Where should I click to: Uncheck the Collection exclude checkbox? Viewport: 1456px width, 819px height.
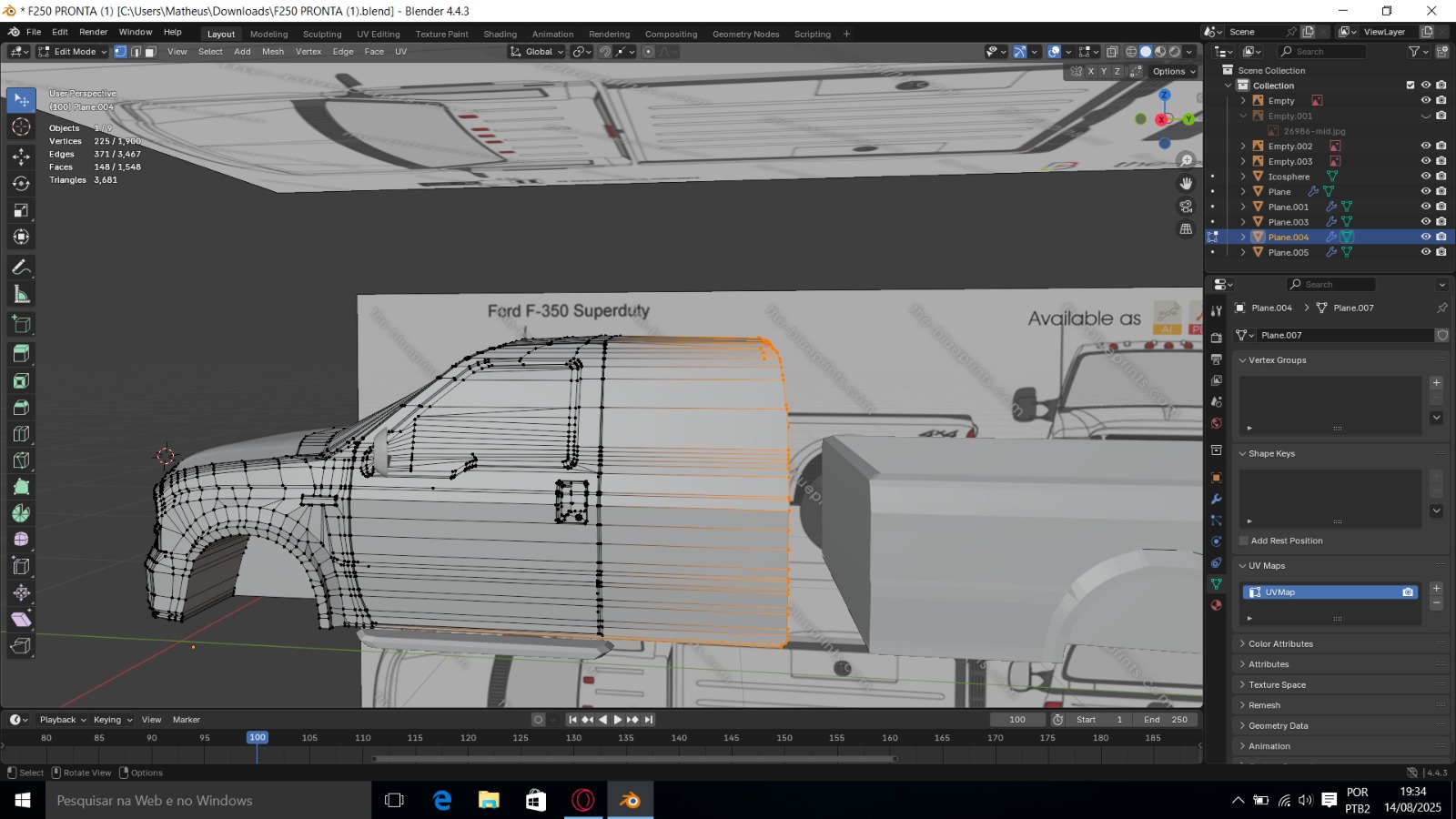[x=1410, y=86]
